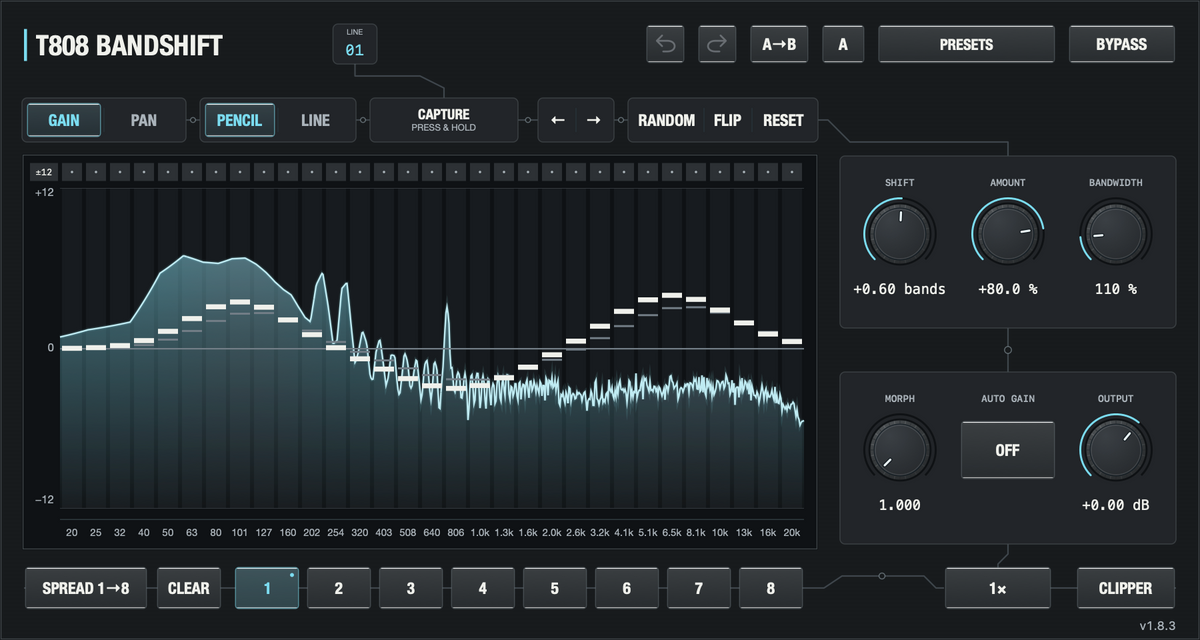Click SPREAD 1→8 button
The image size is (1200, 640).
tap(85, 588)
